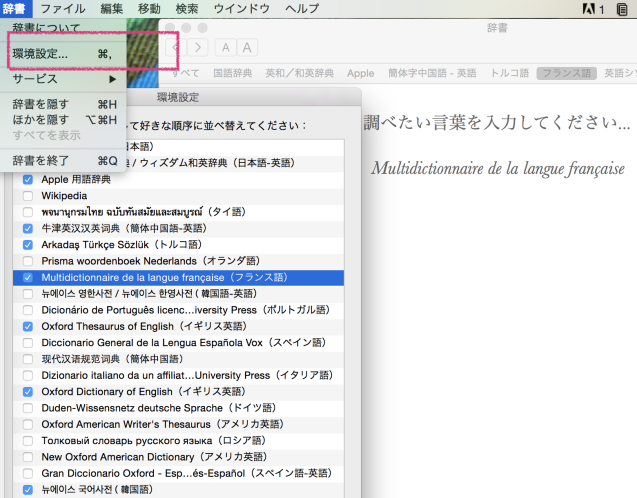This screenshot has height=498, width=637.
Task: Choose 環境設定… from the menu
Action: coord(65,54)
